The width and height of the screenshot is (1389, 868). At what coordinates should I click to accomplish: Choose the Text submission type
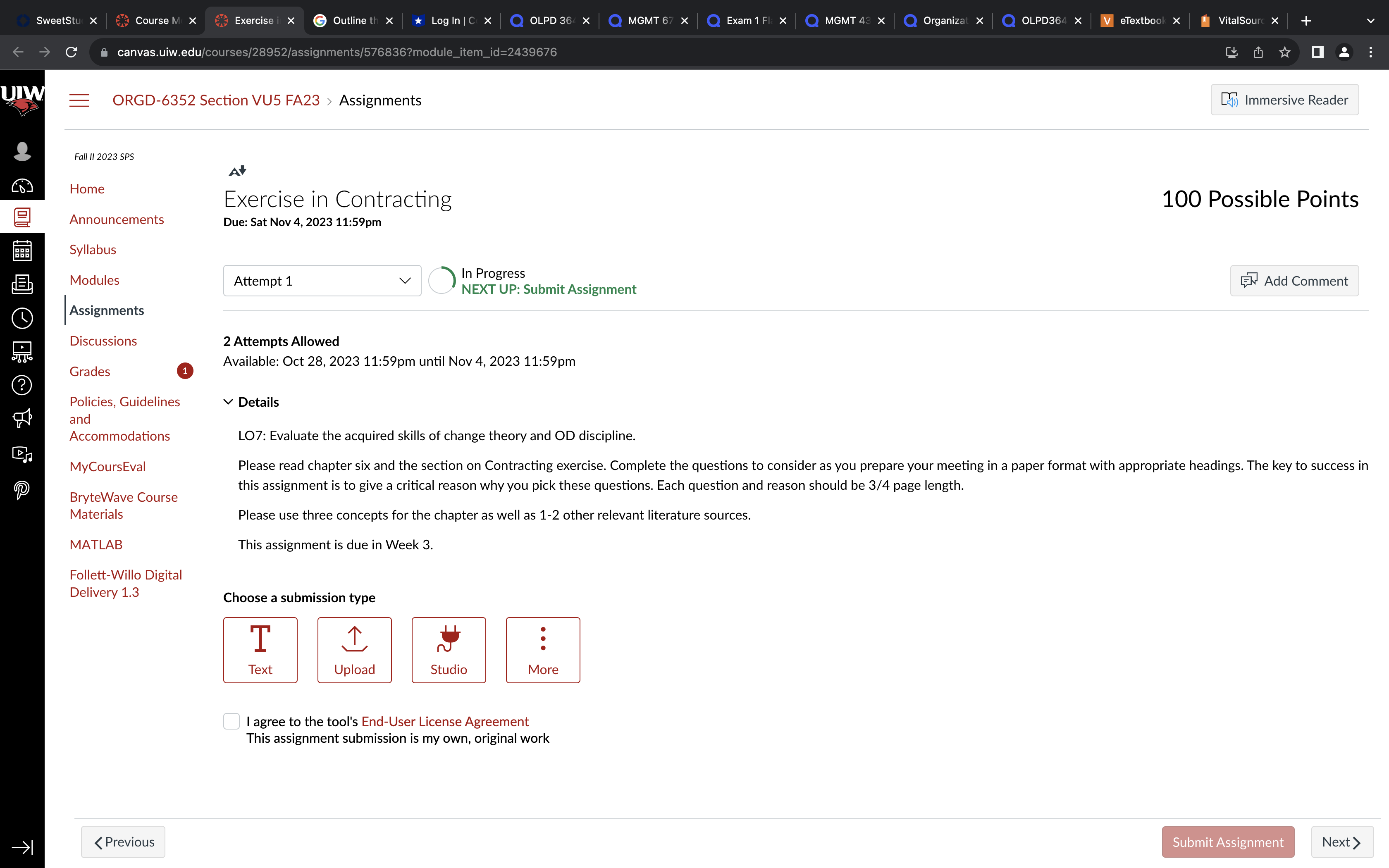(x=260, y=650)
